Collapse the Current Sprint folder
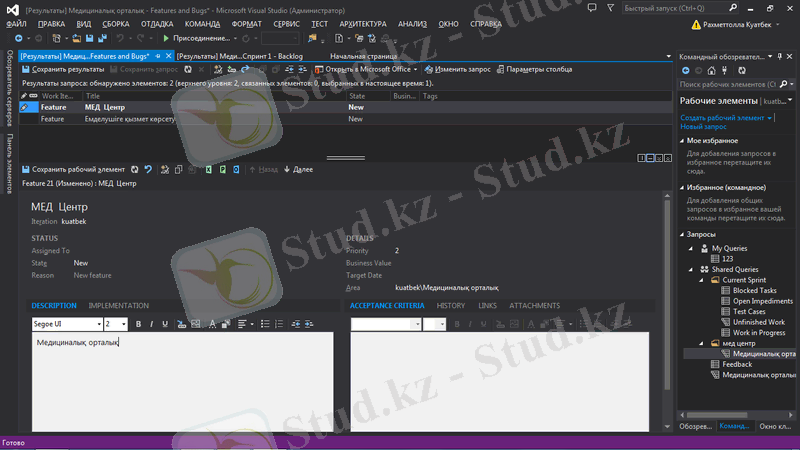The height and width of the screenshot is (450, 800). [x=702, y=280]
